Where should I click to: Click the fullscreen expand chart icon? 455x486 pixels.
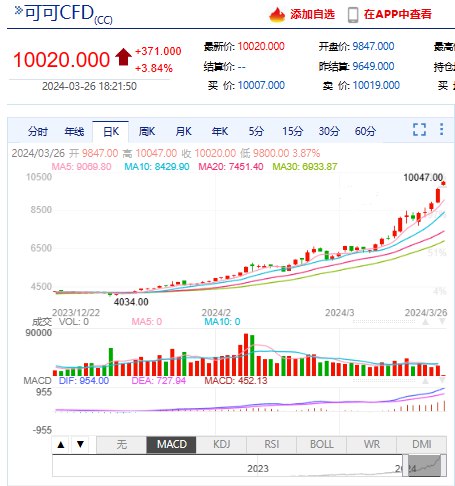click(x=419, y=130)
